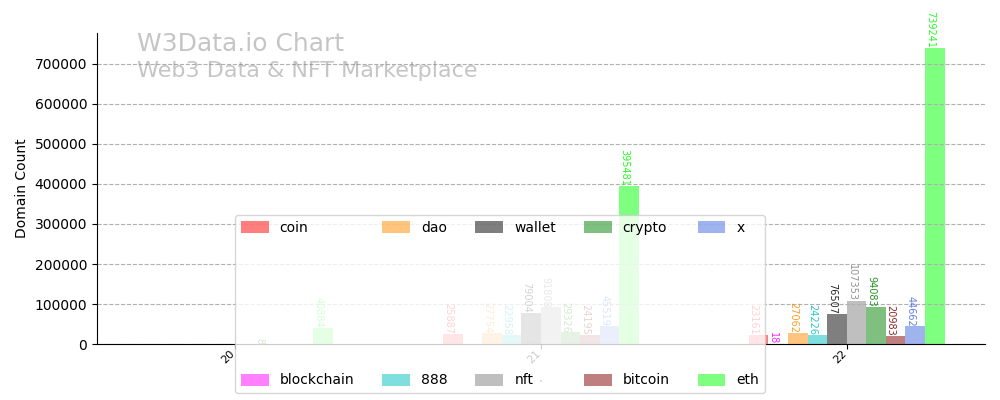The height and width of the screenshot is (400, 1000).
Task: Click the W3Data.io Chart title
Action: (240, 44)
